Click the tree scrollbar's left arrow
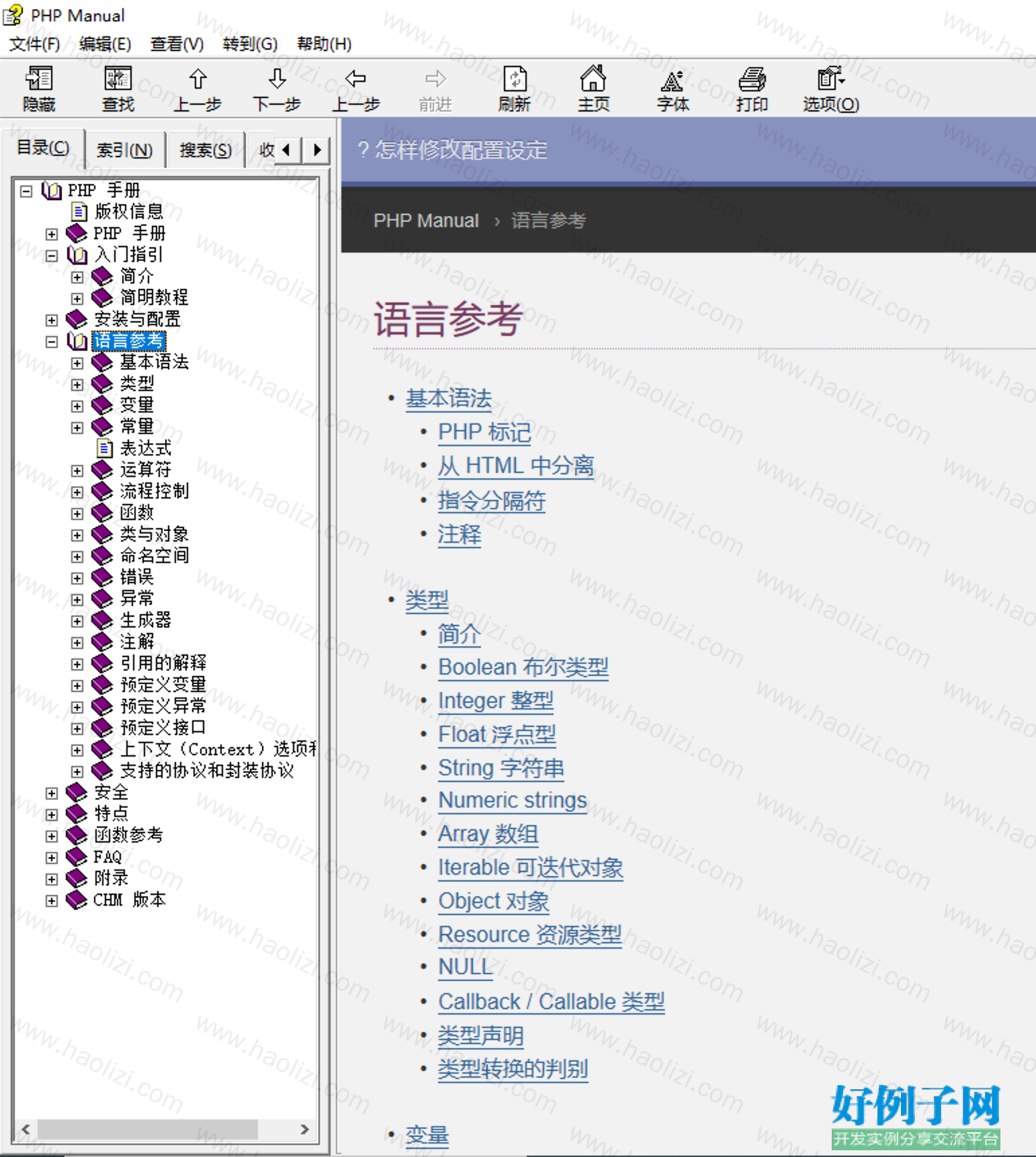1036x1157 pixels. click(x=26, y=1129)
